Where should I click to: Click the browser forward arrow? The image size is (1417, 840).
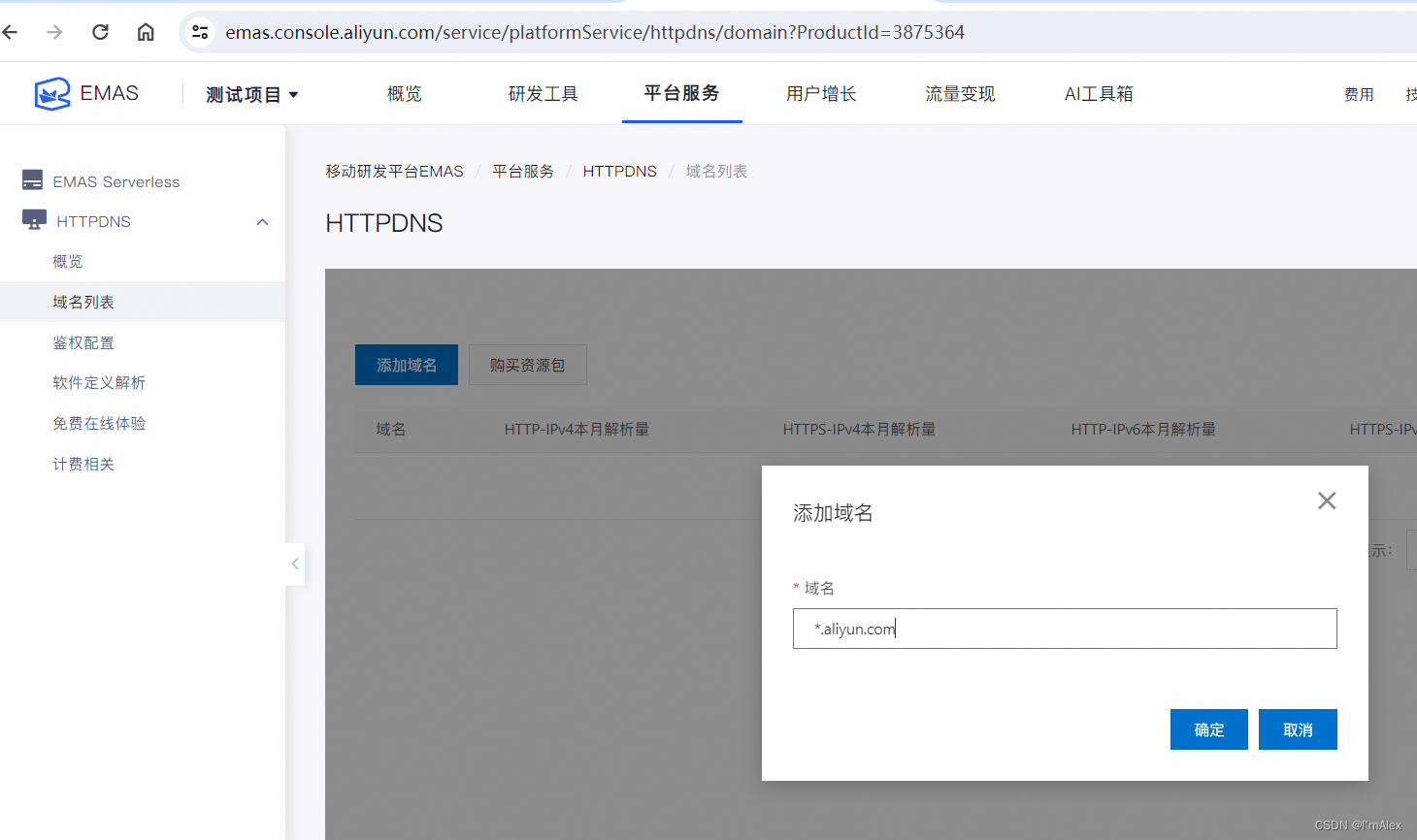coord(54,32)
